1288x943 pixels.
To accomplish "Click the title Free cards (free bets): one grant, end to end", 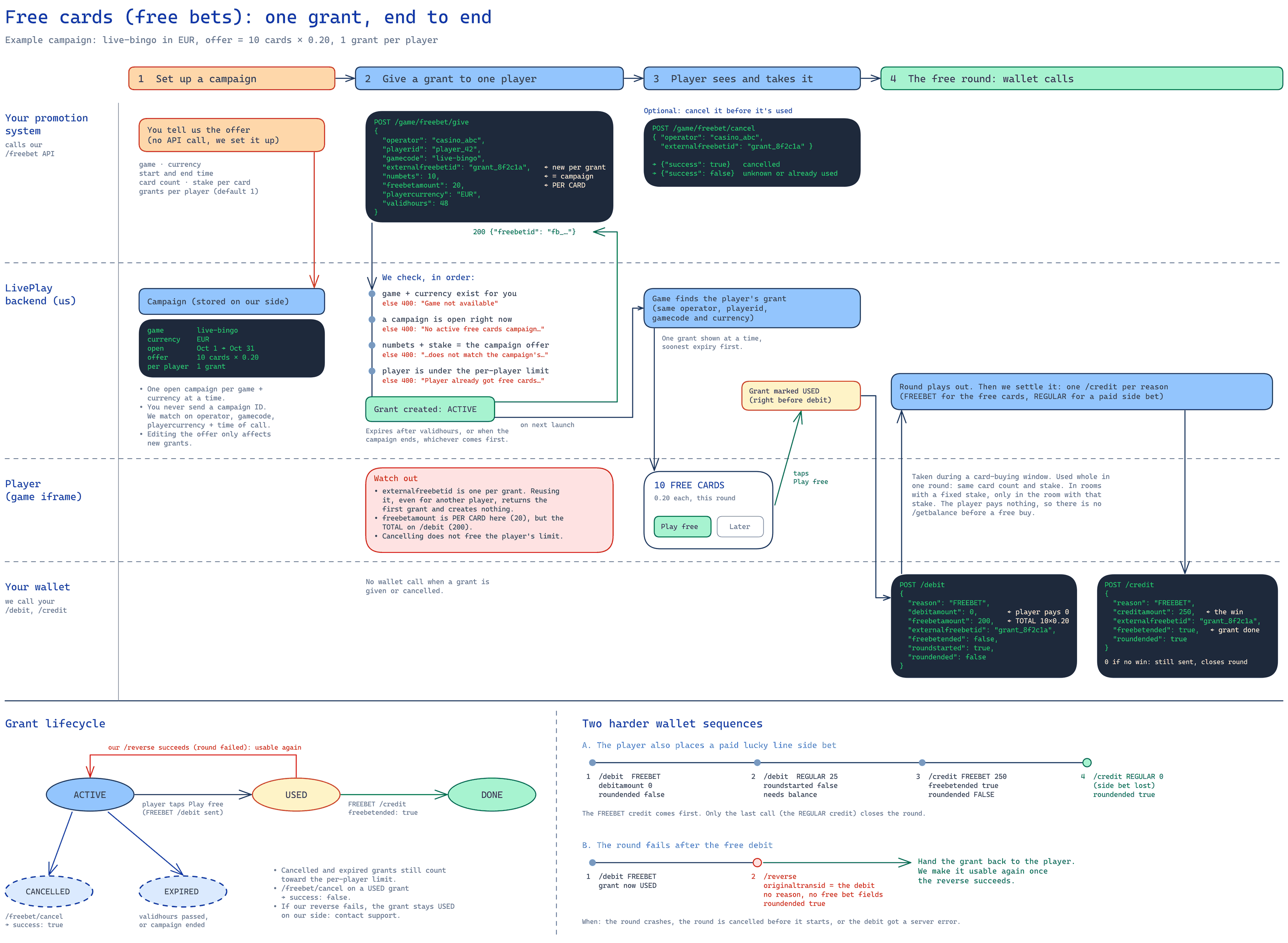I will pos(248,17).
